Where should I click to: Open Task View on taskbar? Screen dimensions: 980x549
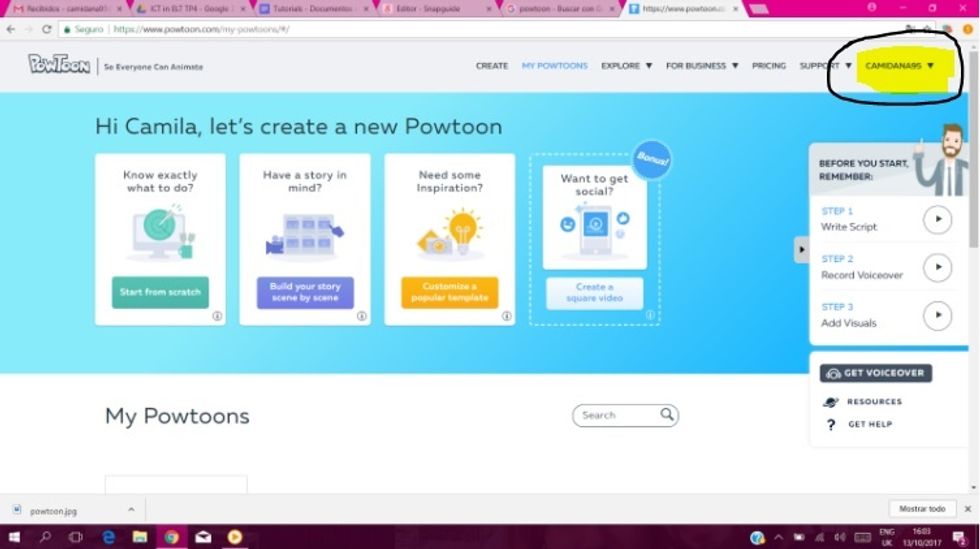coord(76,537)
